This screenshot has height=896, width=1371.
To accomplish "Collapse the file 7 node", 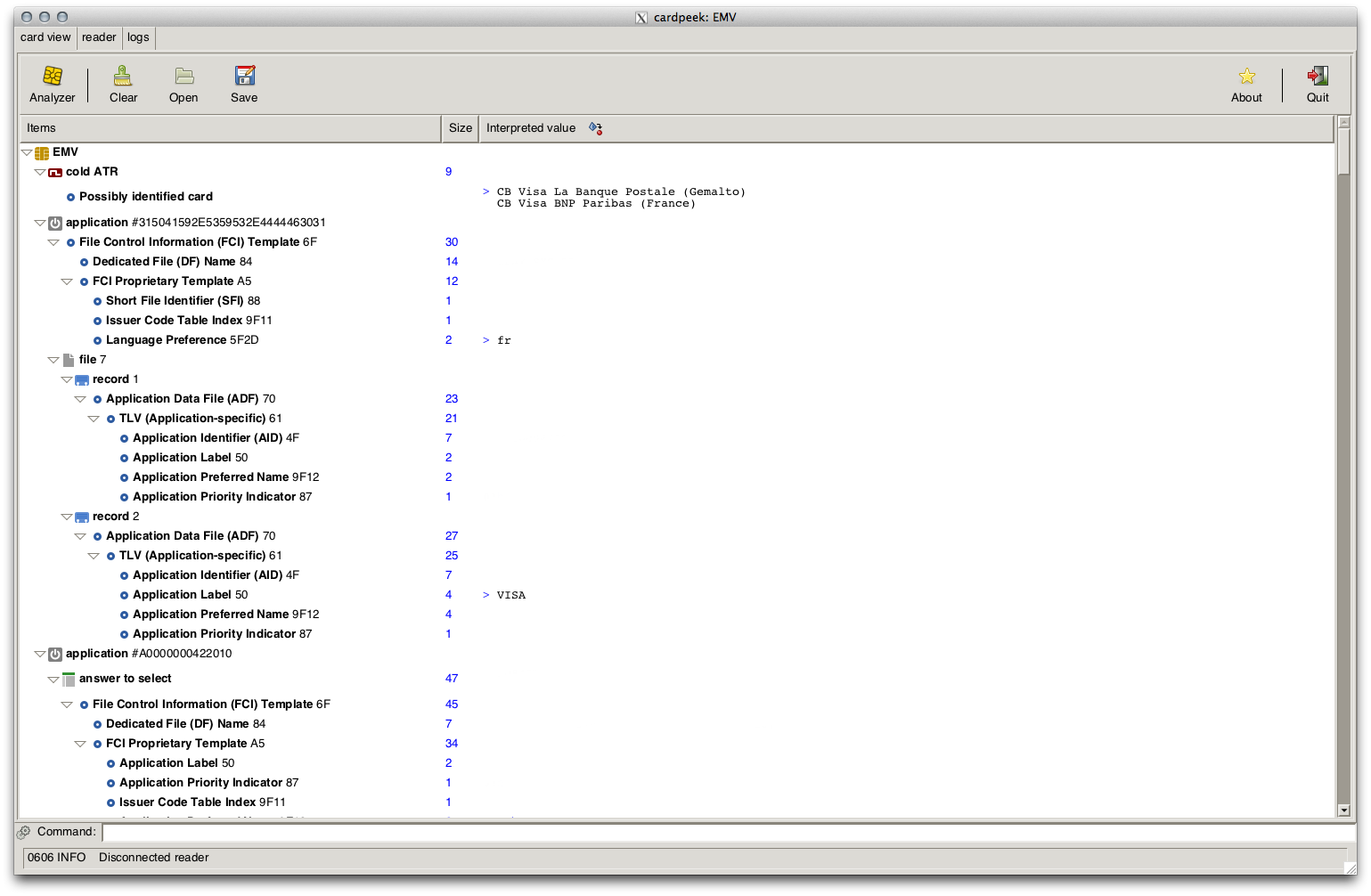I will point(53,360).
